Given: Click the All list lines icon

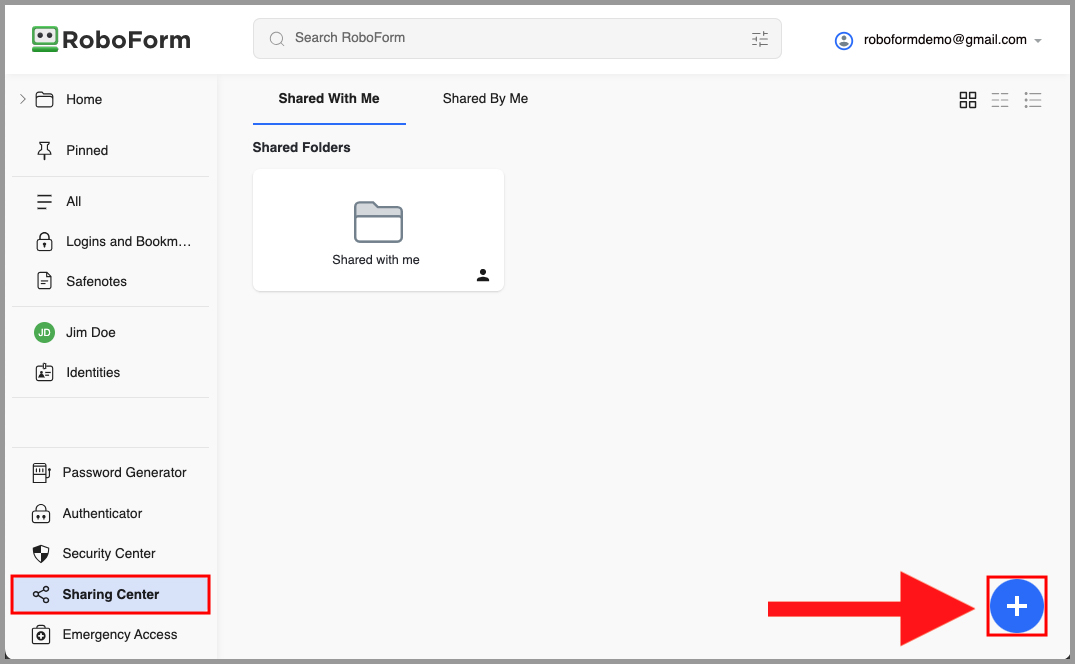Looking at the screenshot, I should (x=45, y=201).
